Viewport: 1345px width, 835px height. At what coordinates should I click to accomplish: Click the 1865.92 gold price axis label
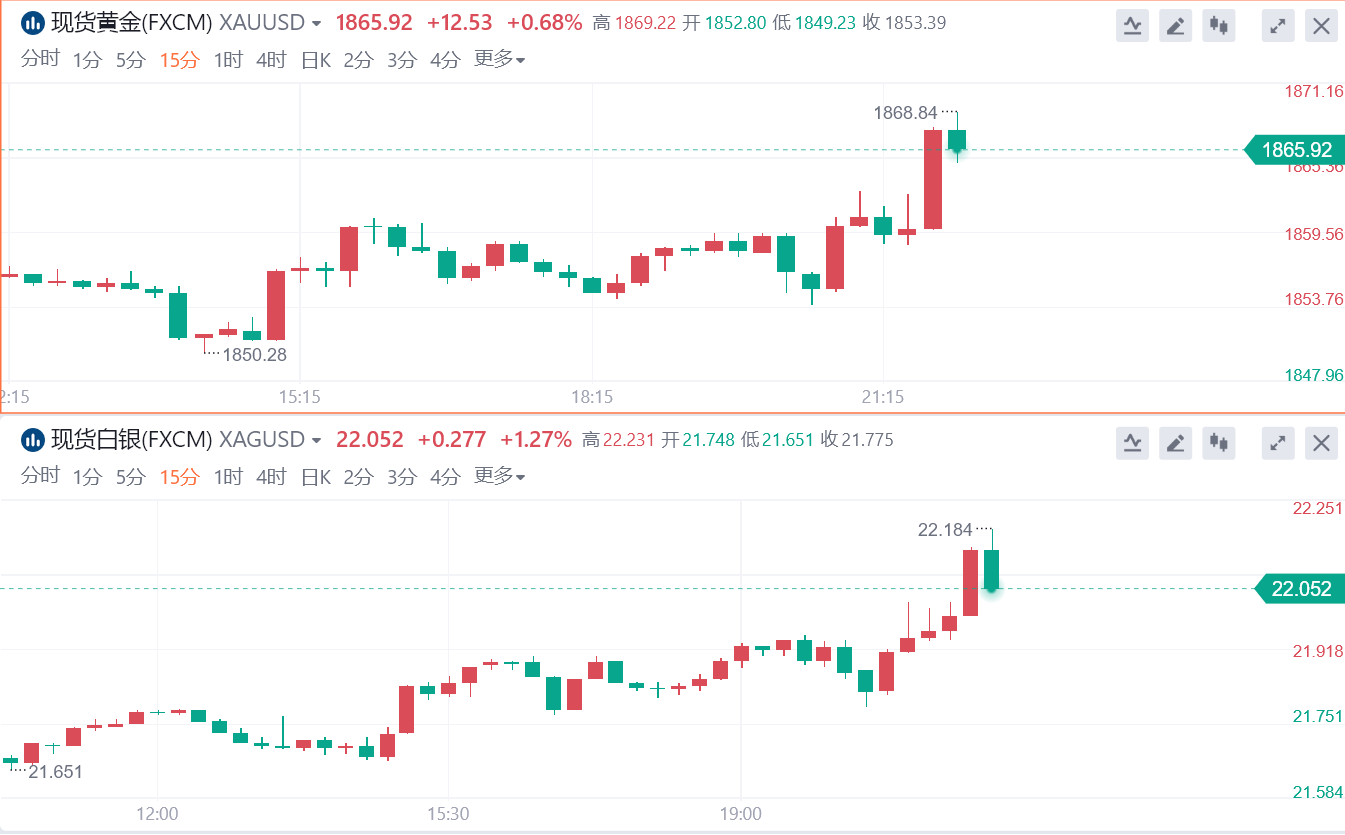pos(1296,150)
